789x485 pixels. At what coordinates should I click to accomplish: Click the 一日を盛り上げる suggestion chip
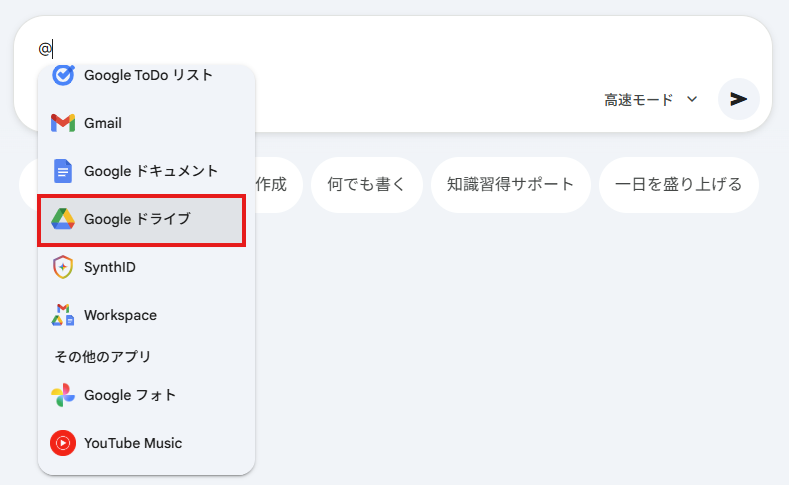(x=679, y=184)
